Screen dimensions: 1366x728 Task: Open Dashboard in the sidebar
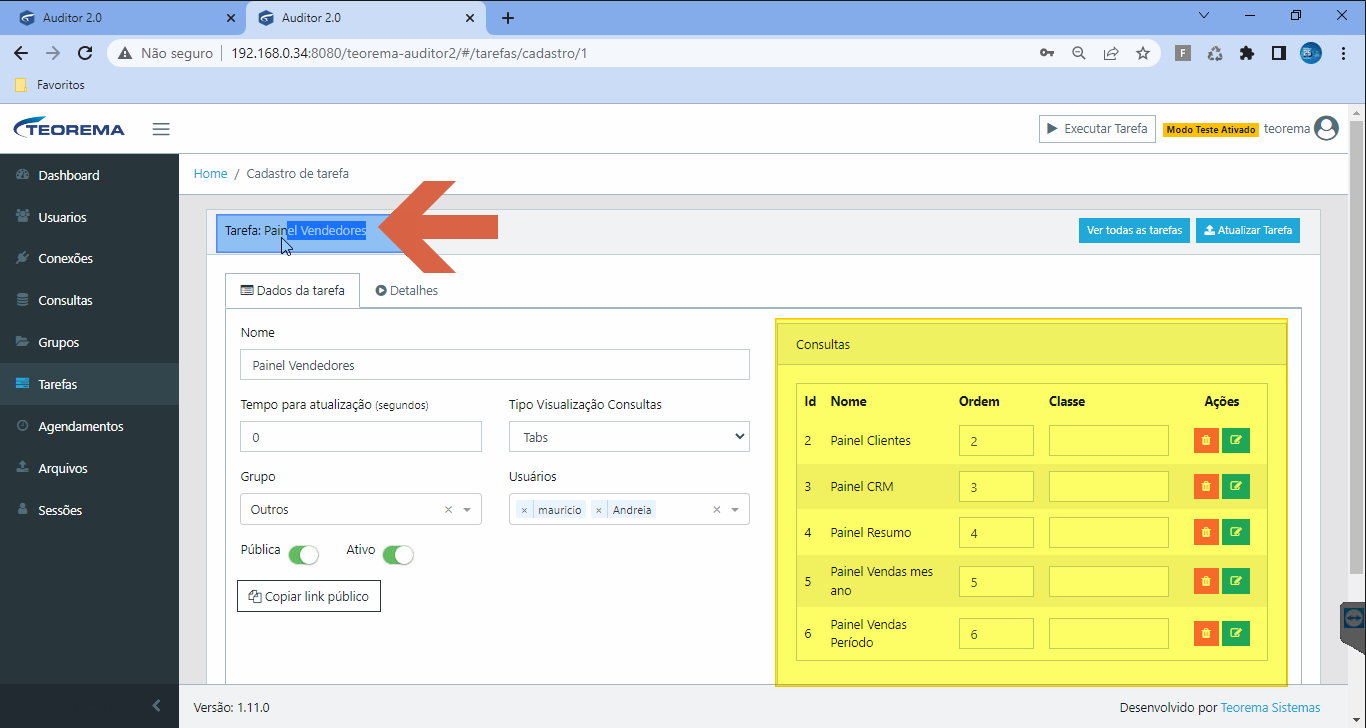pyautogui.click(x=89, y=175)
